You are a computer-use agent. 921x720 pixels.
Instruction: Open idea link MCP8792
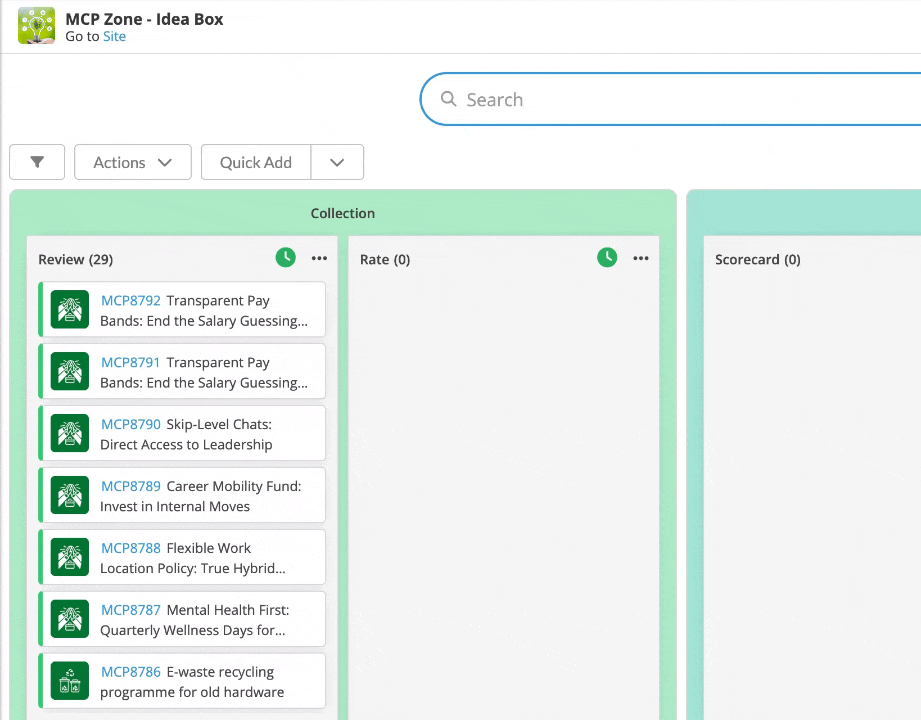[x=130, y=301]
